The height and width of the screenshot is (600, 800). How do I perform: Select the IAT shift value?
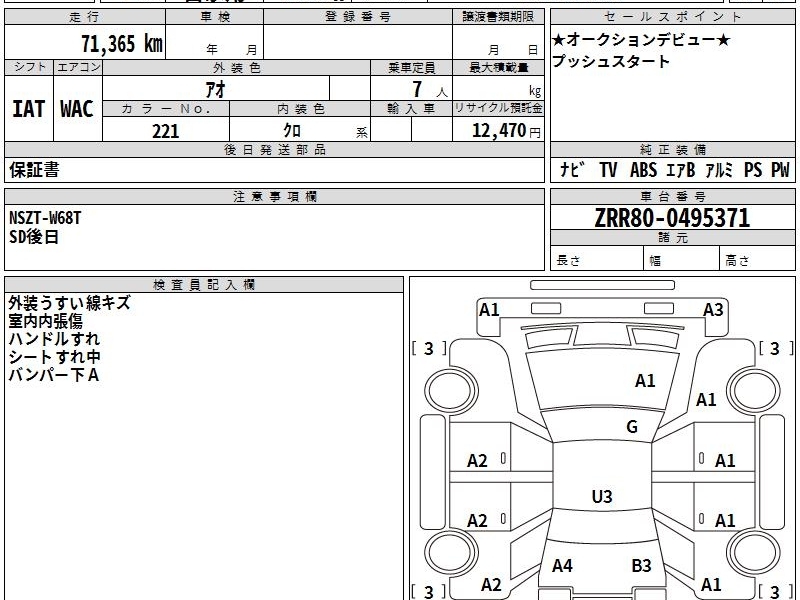pyautogui.click(x=29, y=109)
